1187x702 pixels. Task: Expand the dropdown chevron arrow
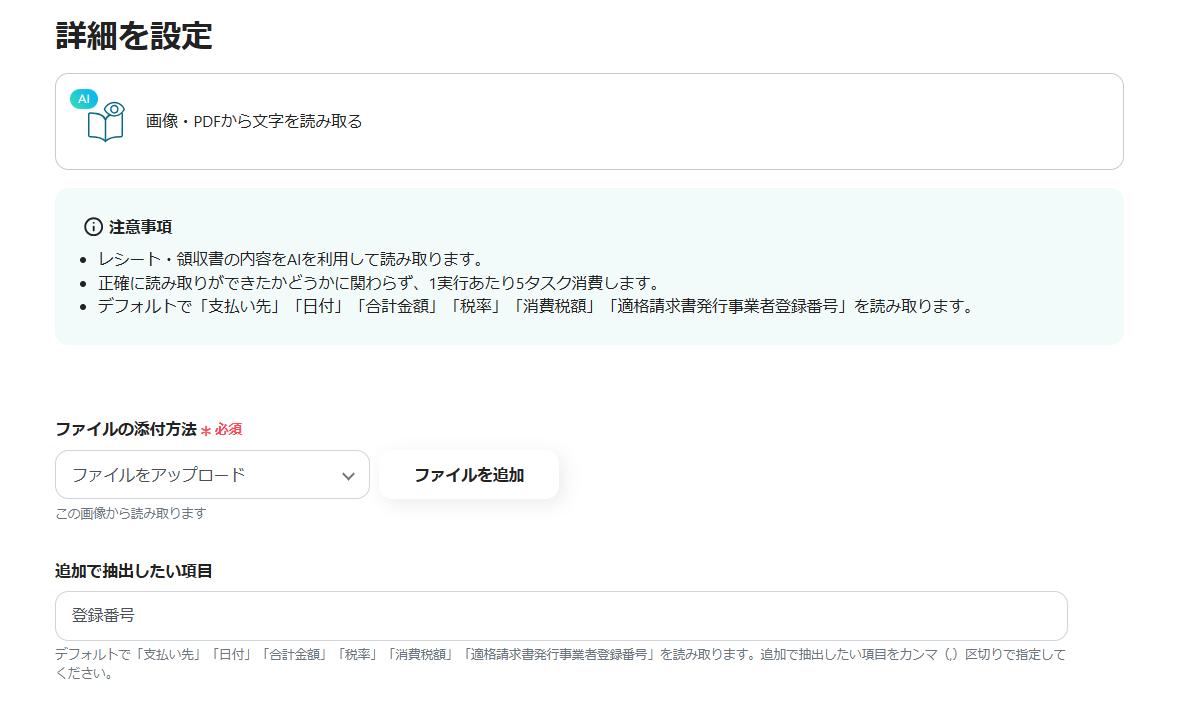[348, 476]
